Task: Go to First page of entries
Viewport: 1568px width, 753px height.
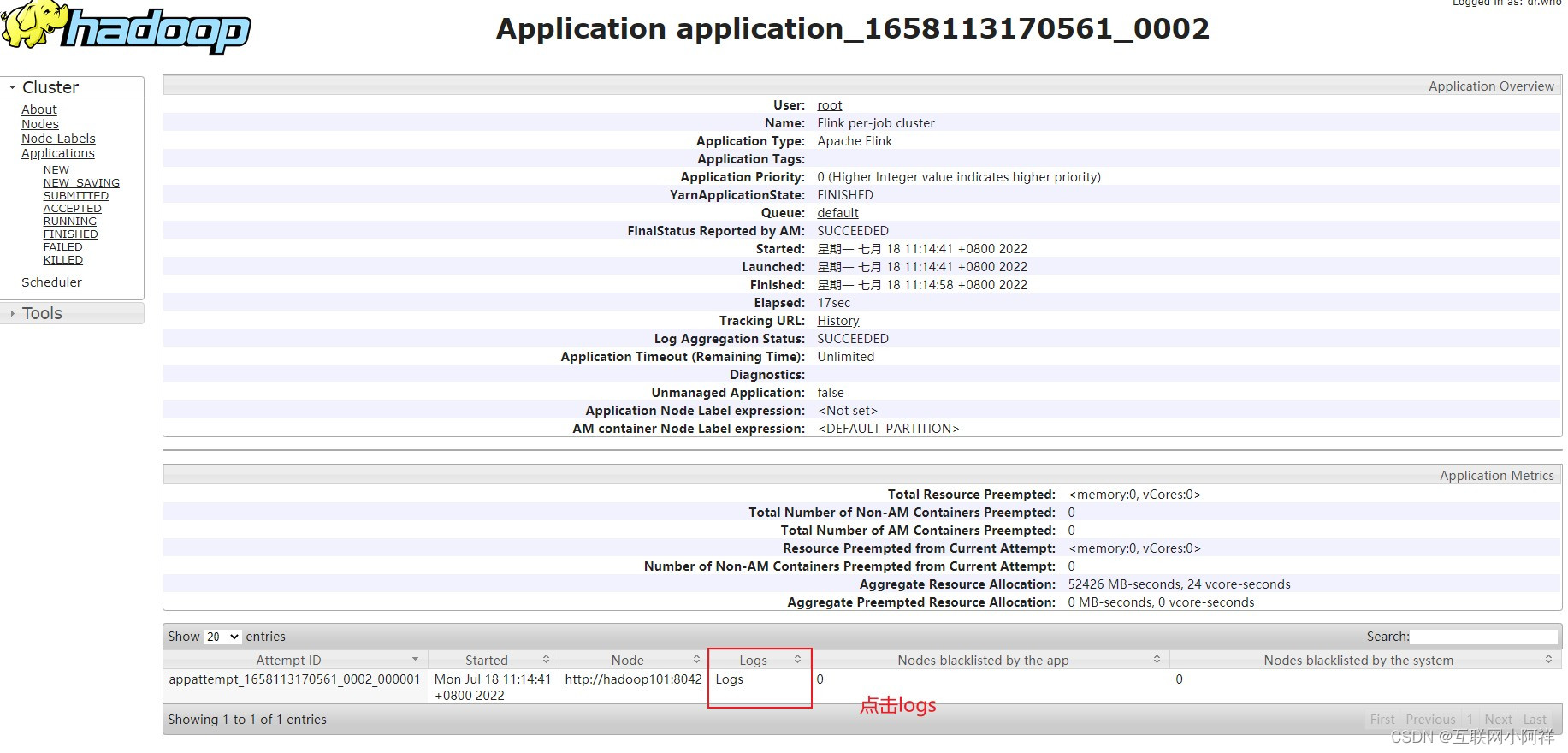Action: [1382, 720]
